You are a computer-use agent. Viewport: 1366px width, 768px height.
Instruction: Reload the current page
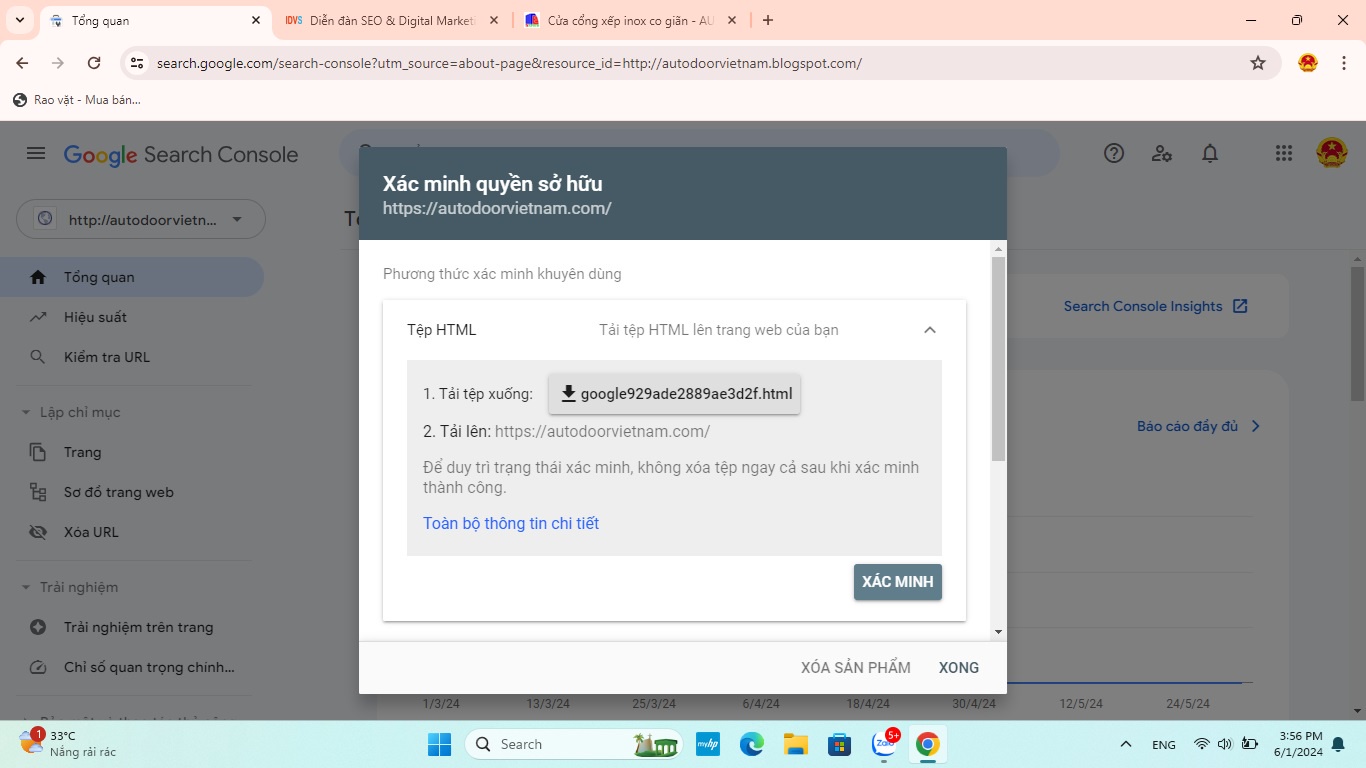point(94,63)
